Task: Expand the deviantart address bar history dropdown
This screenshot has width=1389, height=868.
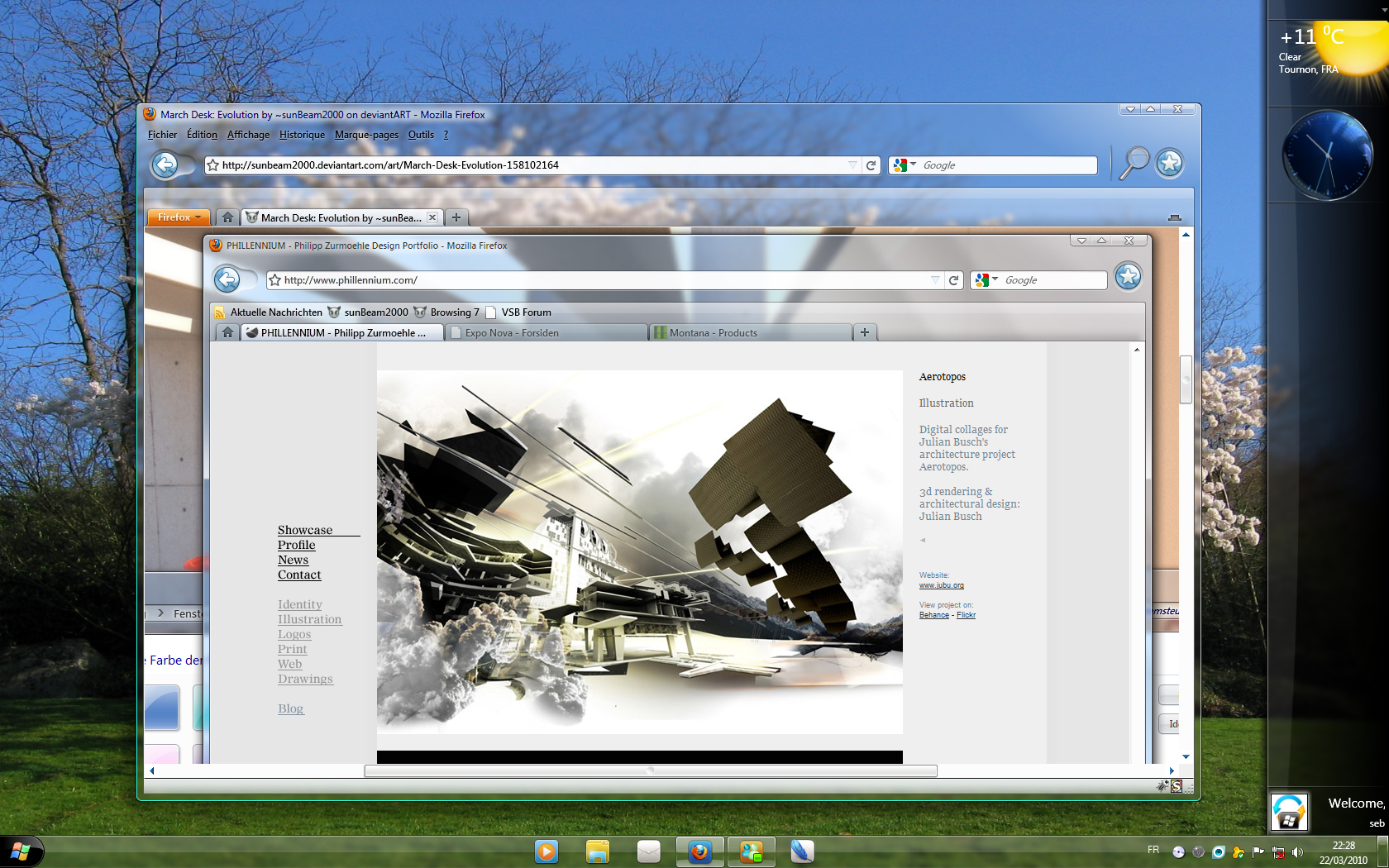Action: 852,165
